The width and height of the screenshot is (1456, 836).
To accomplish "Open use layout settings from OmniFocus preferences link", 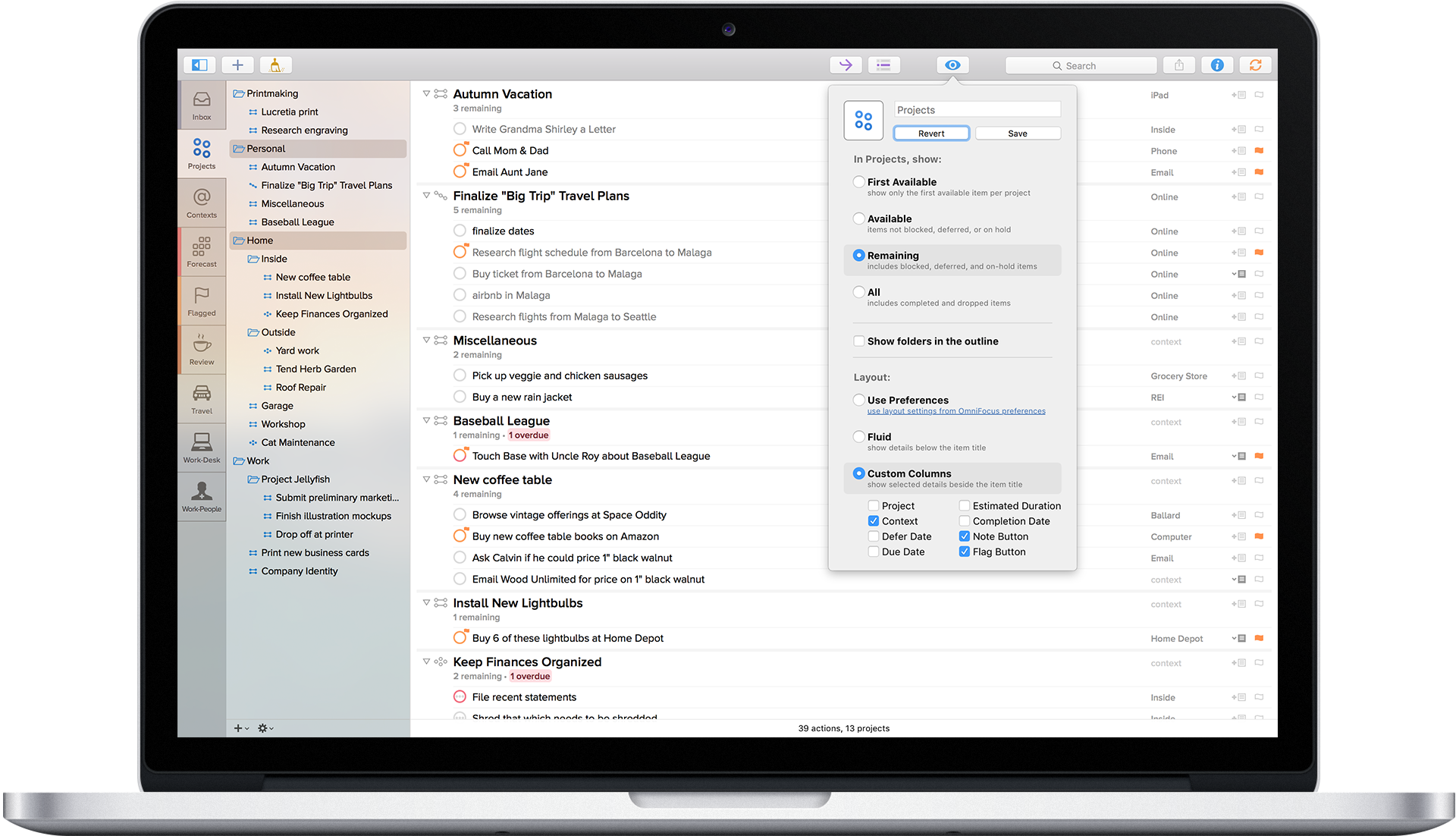I will coord(955,411).
